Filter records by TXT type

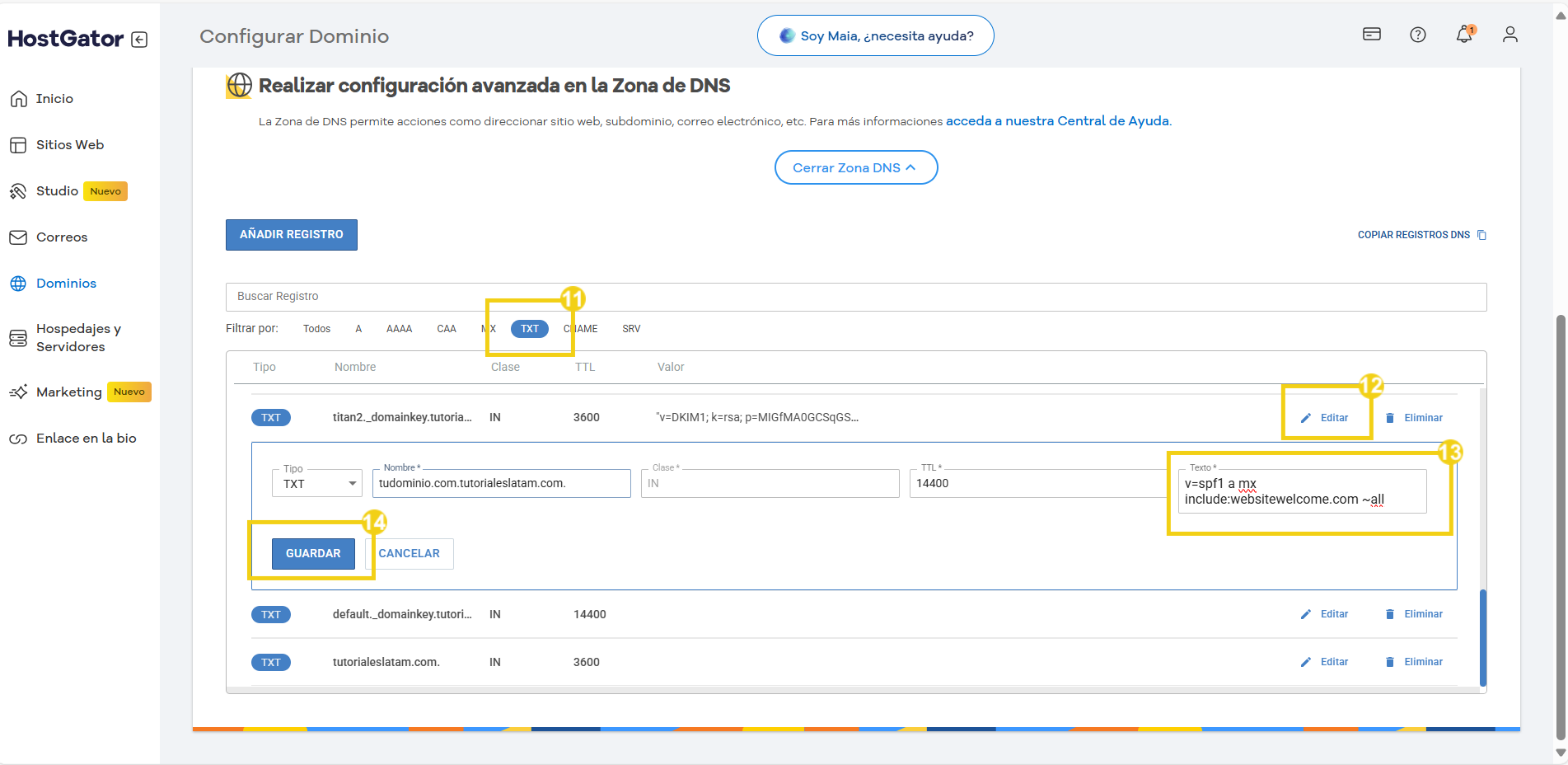click(529, 329)
